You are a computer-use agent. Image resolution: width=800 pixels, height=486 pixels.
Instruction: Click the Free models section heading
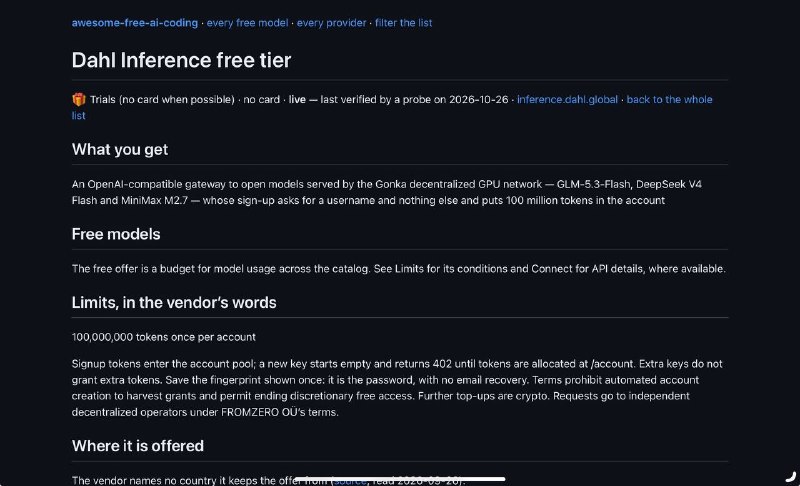click(116, 234)
